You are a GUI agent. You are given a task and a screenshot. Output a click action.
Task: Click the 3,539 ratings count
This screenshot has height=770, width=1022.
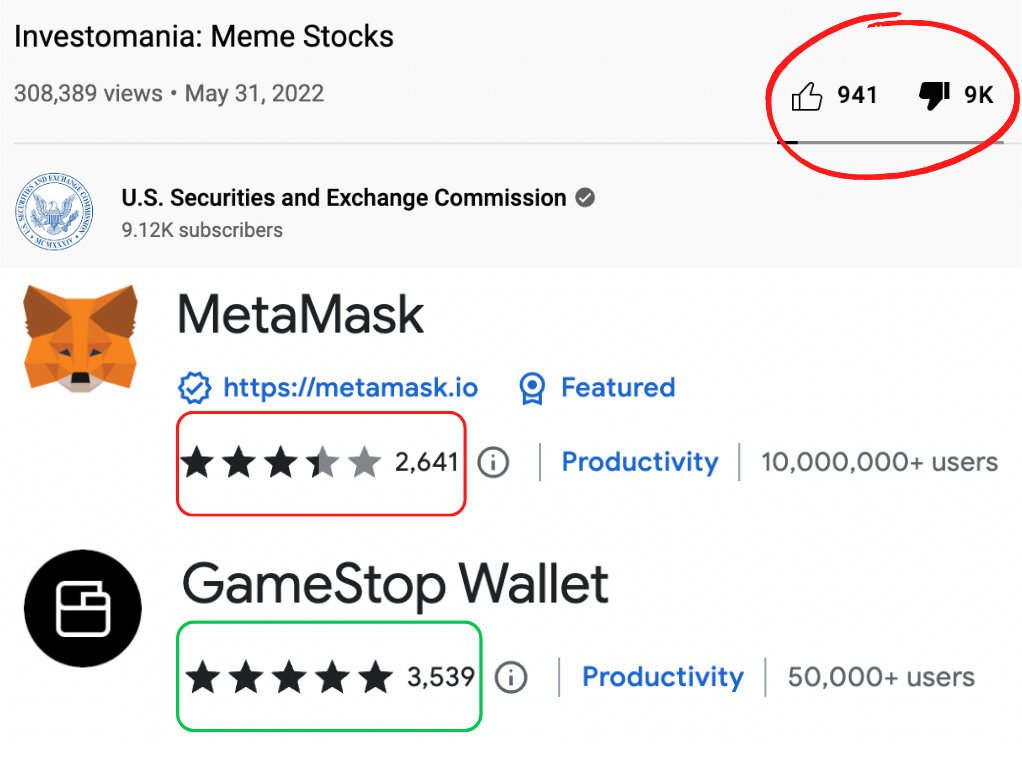click(x=441, y=677)
